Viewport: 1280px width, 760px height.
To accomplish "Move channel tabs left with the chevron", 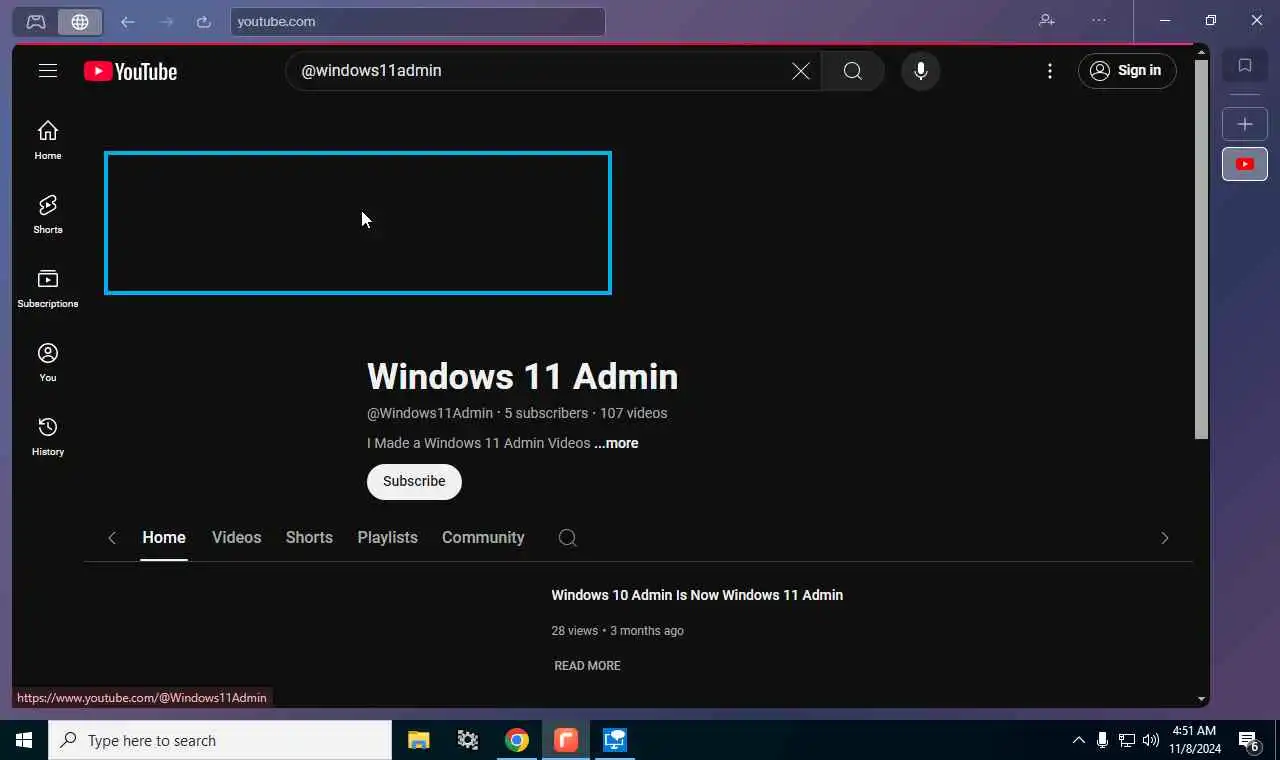I will 112,538.
